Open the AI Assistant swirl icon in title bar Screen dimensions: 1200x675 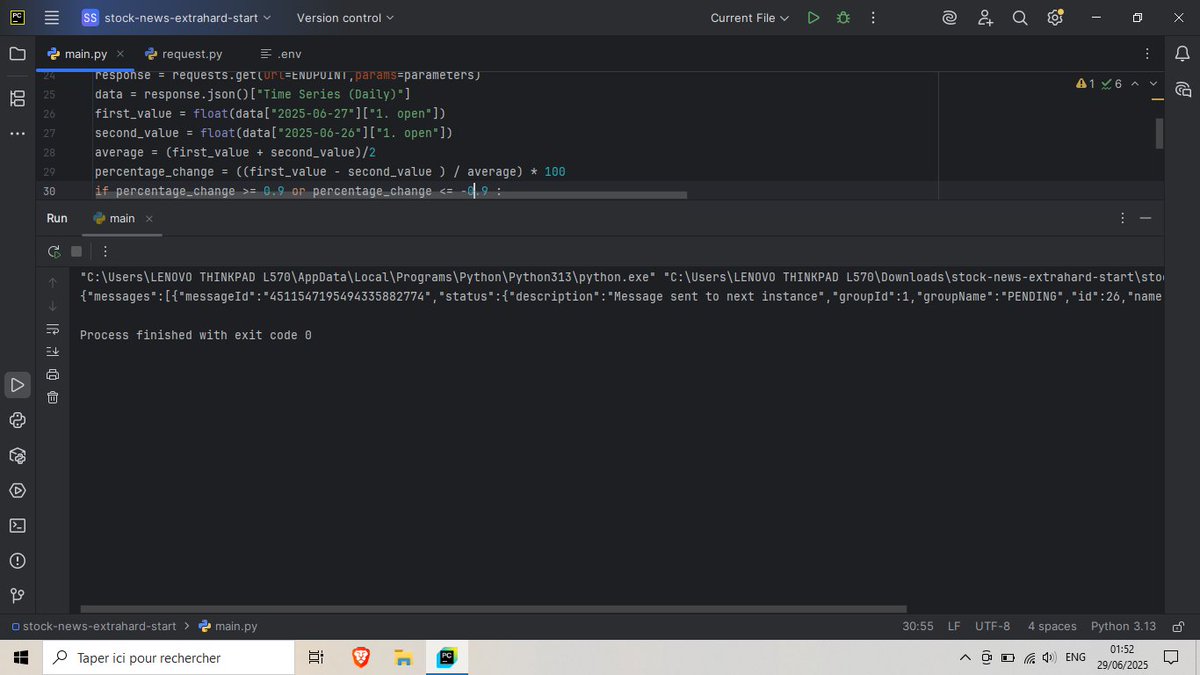tap(950, 18)
